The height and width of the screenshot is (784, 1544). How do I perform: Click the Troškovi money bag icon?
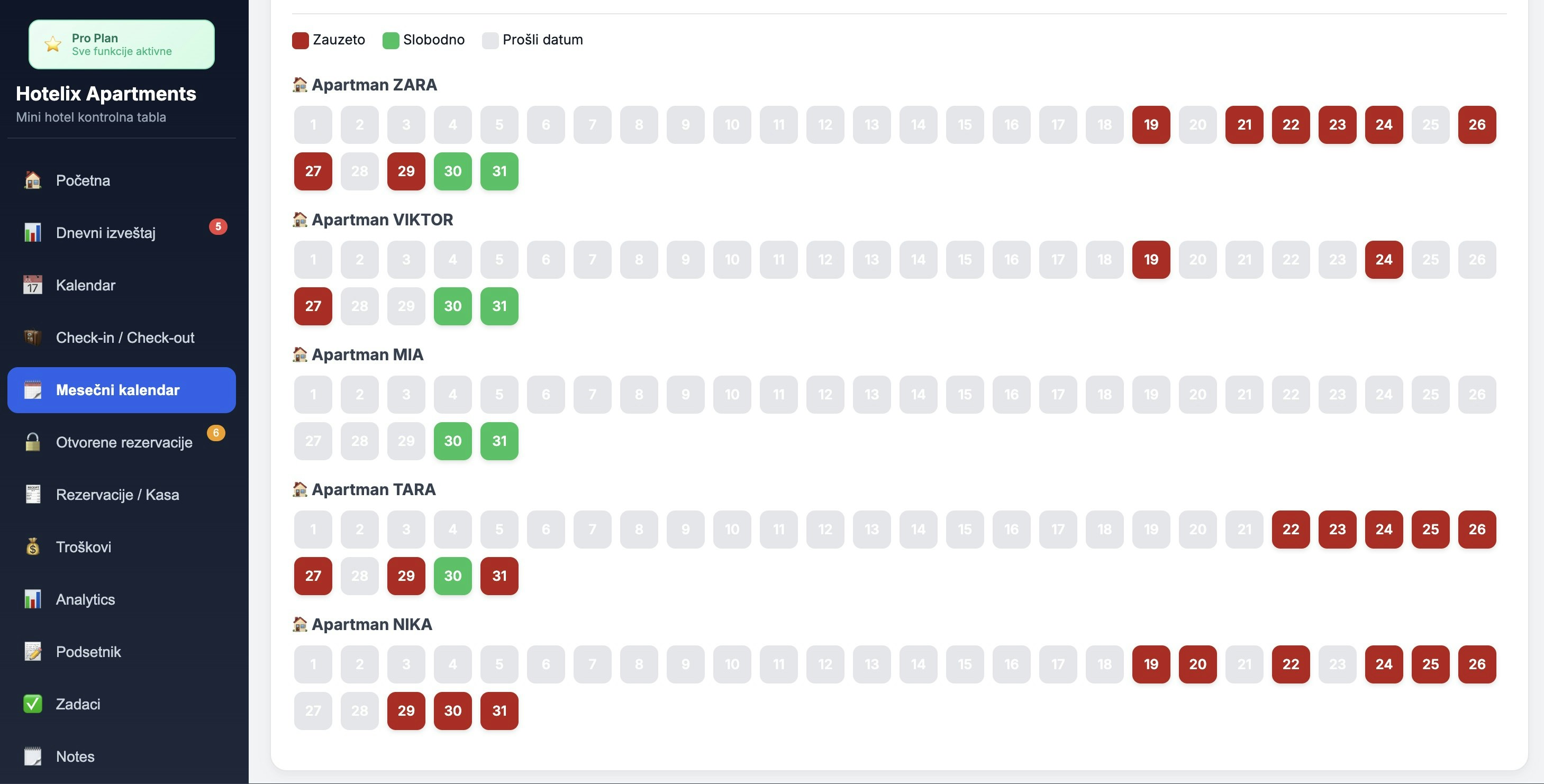[33, 547]
